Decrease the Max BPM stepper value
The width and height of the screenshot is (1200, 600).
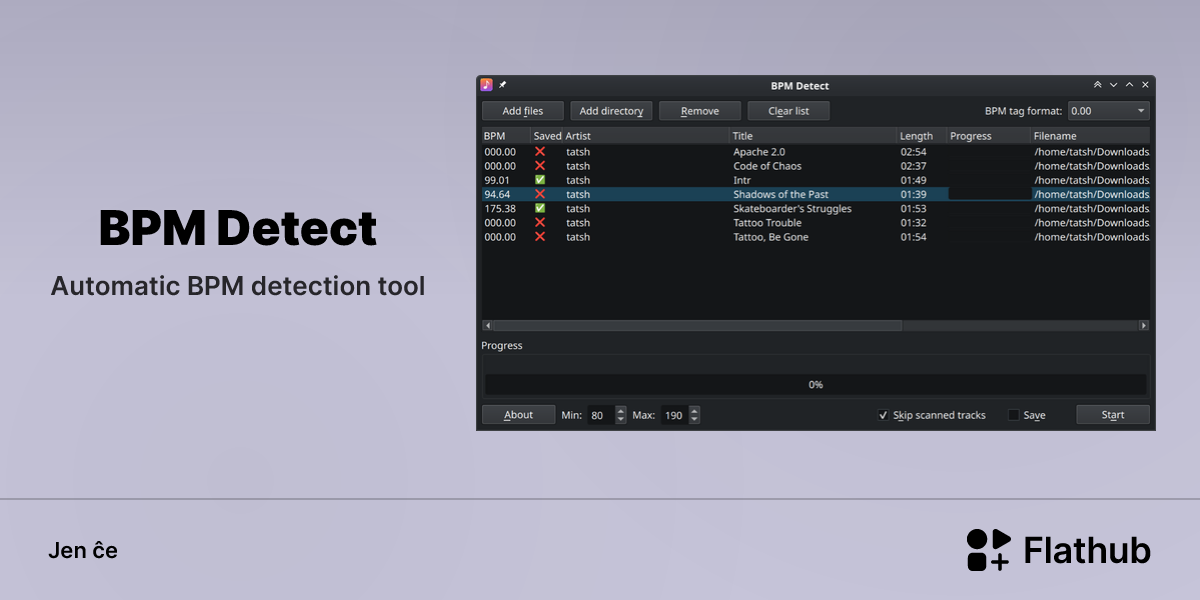pyautogui.click(x=695, y=419)
